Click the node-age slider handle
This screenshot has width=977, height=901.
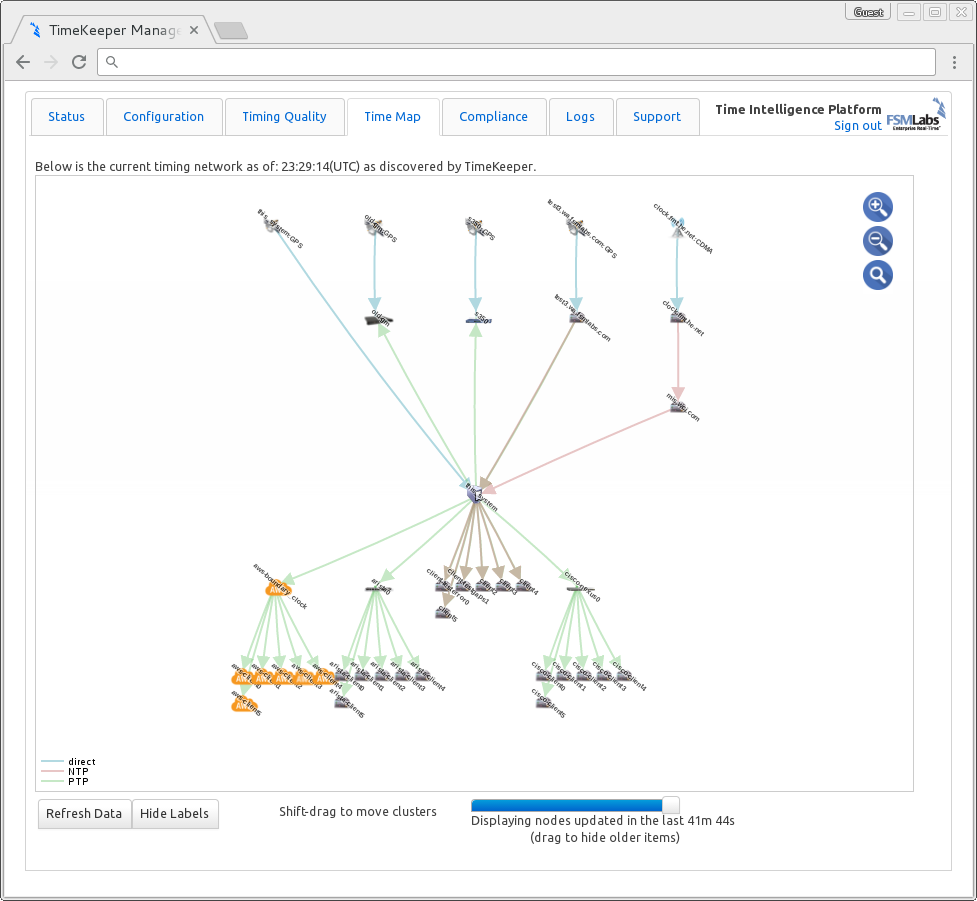670,804
